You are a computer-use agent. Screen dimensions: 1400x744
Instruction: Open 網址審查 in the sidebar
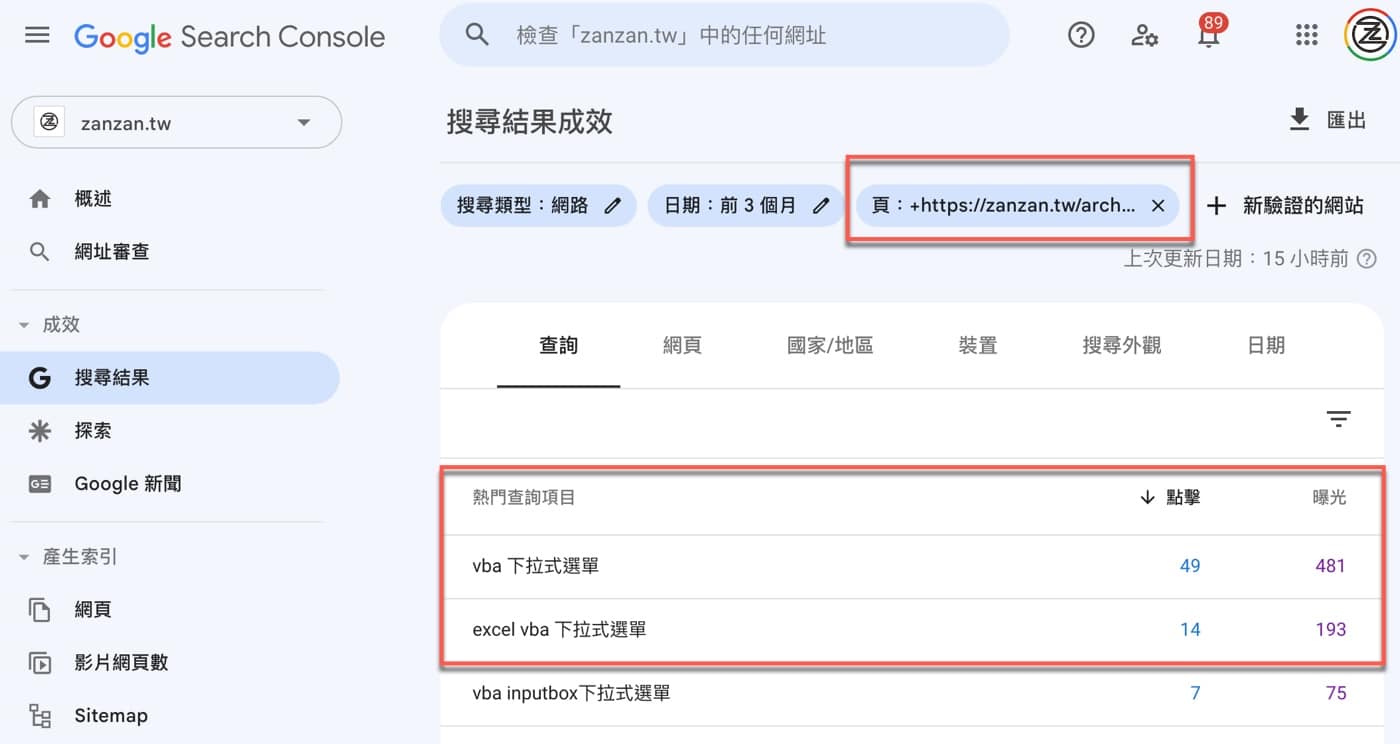[112, 252]
